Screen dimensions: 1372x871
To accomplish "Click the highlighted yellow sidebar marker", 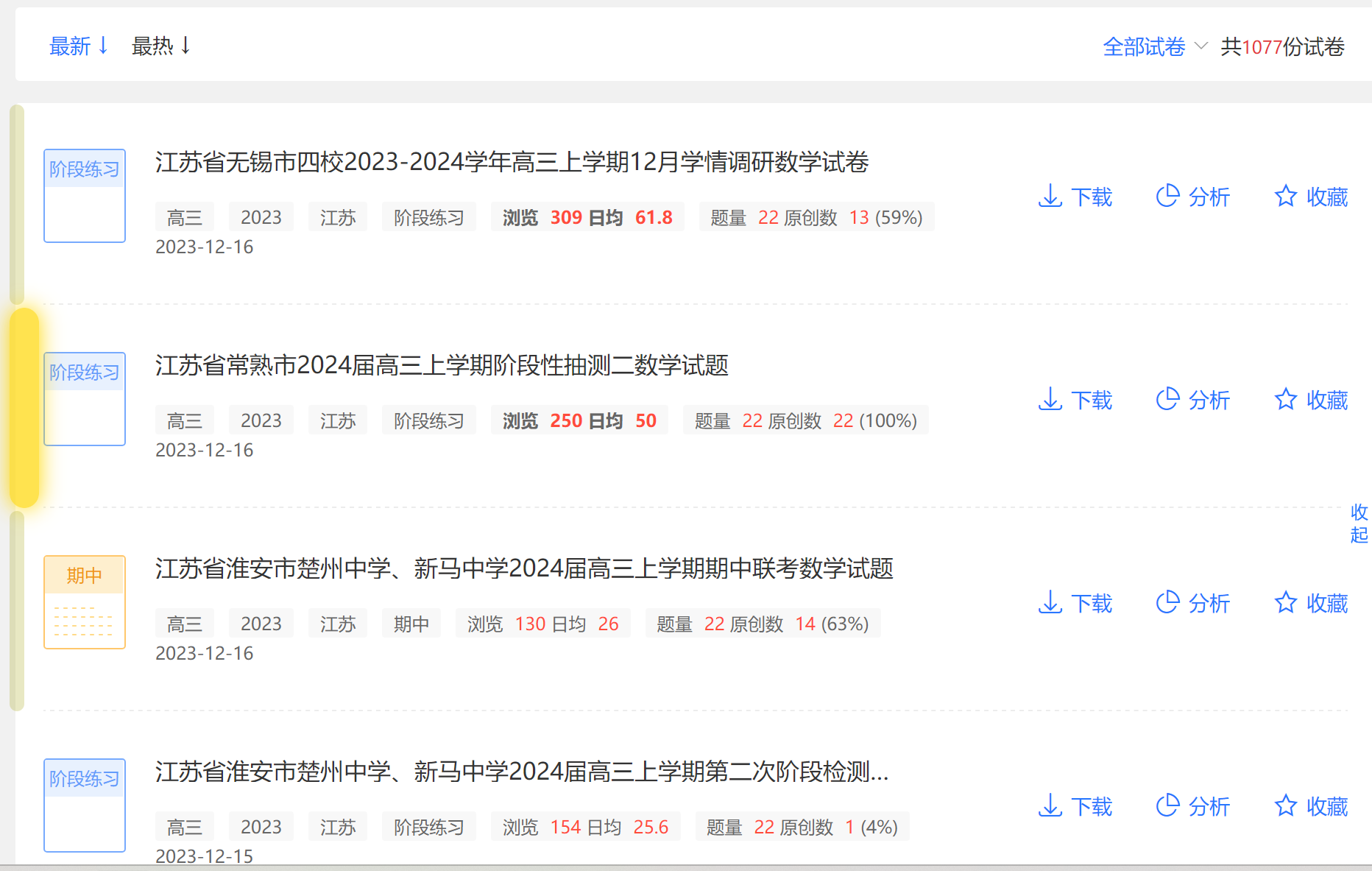I will point(24,407).
